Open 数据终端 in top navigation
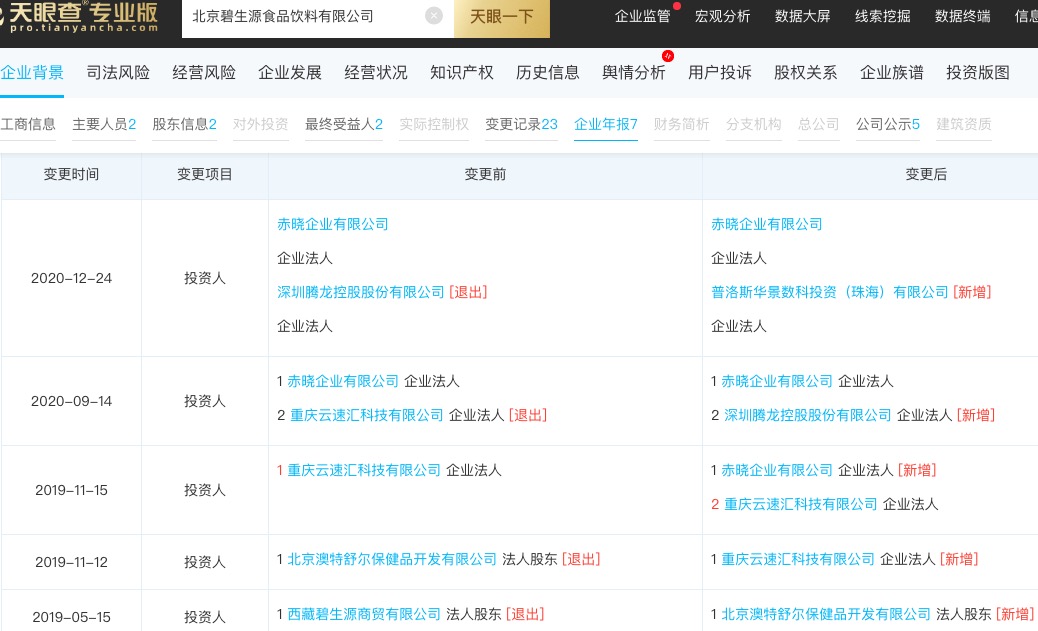 click(963, 17)
